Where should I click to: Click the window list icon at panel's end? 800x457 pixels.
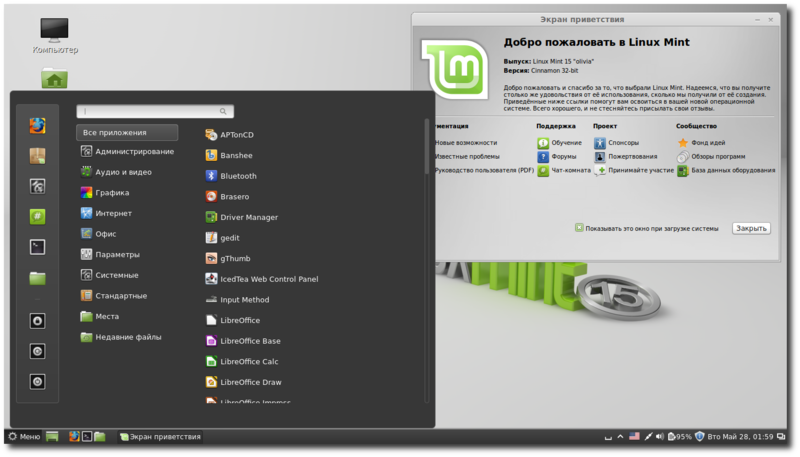[781, 437]
